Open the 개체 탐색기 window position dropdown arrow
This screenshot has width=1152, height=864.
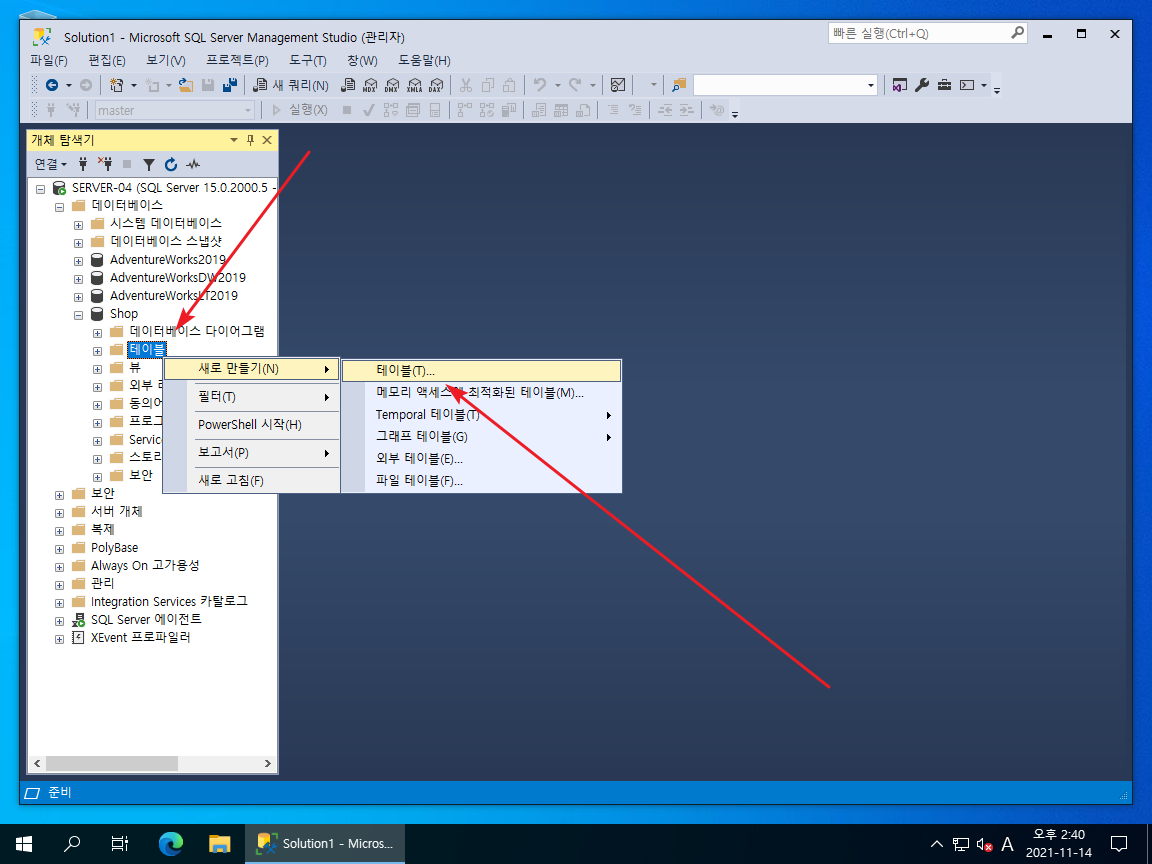[234, 140]
